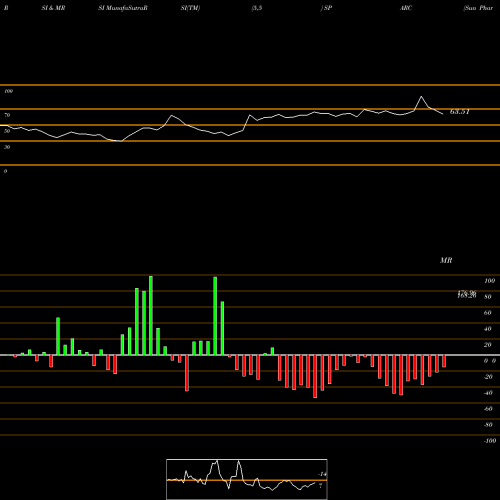Click the RSI value label 63.51
Image resolution: width=500 pixels, height=500 pixels.
[460, 112]
